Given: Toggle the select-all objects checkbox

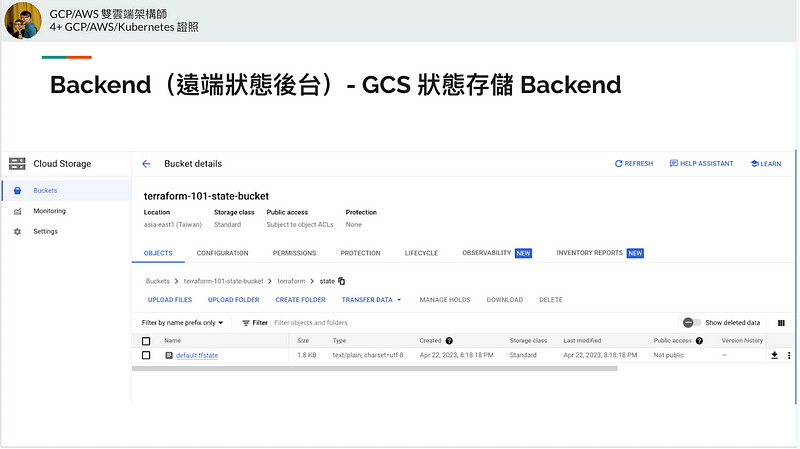Looking at the screenshot, I should pos(146,341).
